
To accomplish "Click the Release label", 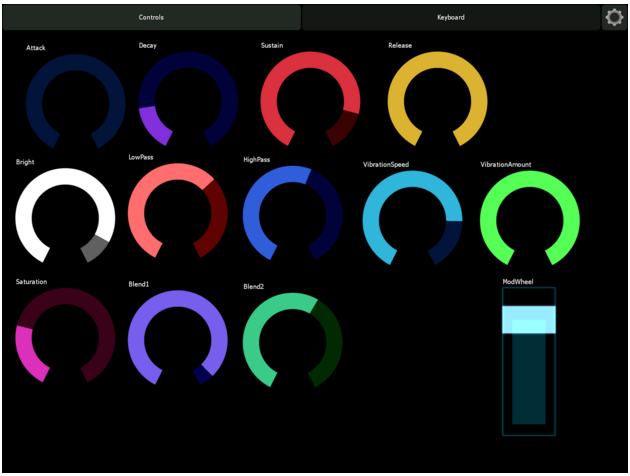I will point(400,45).
